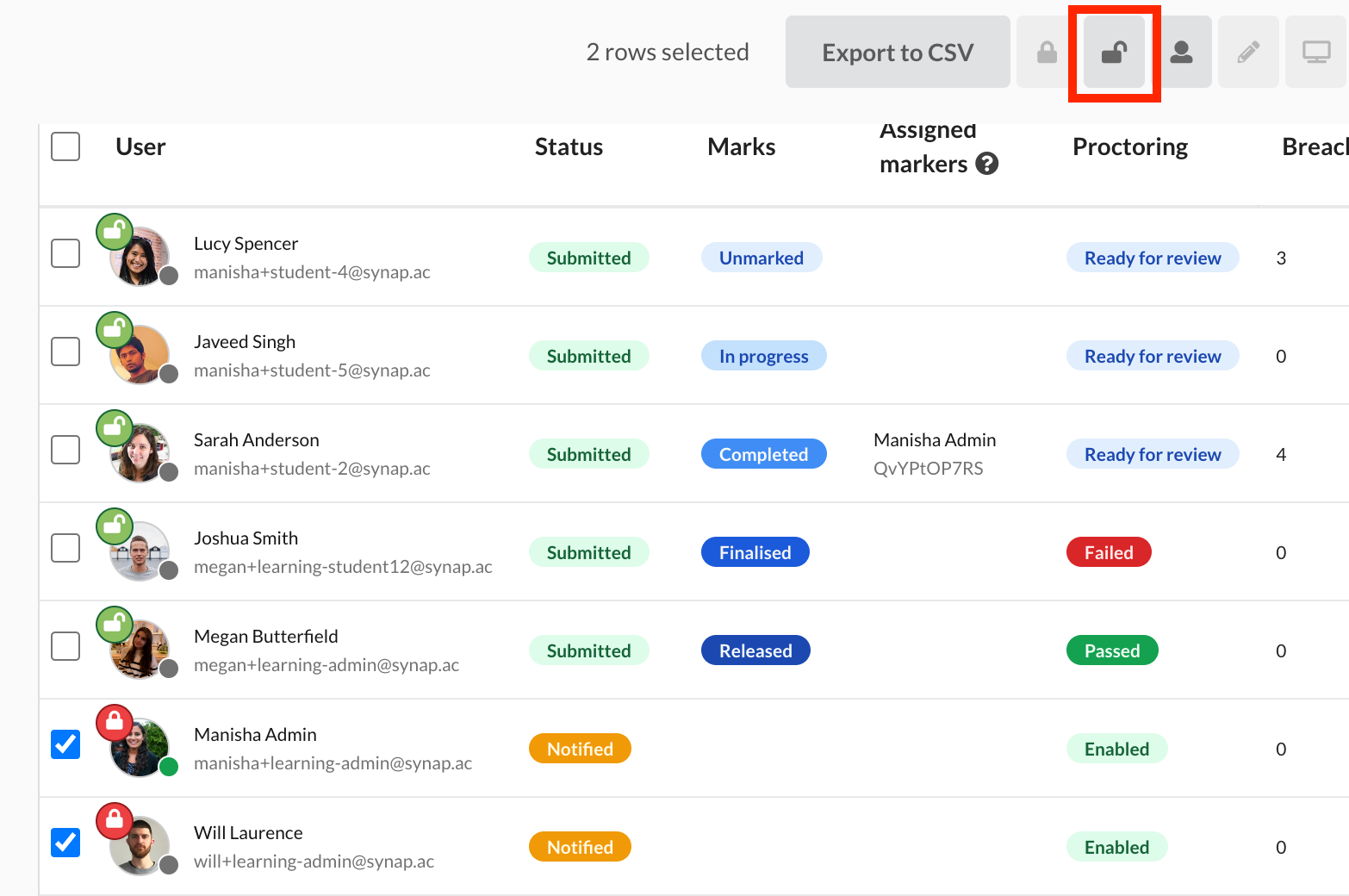This screenshot has width=1349, height=896.
Task: Click the unlock icon in the toolbar
Action: [x=1114, y=52]
